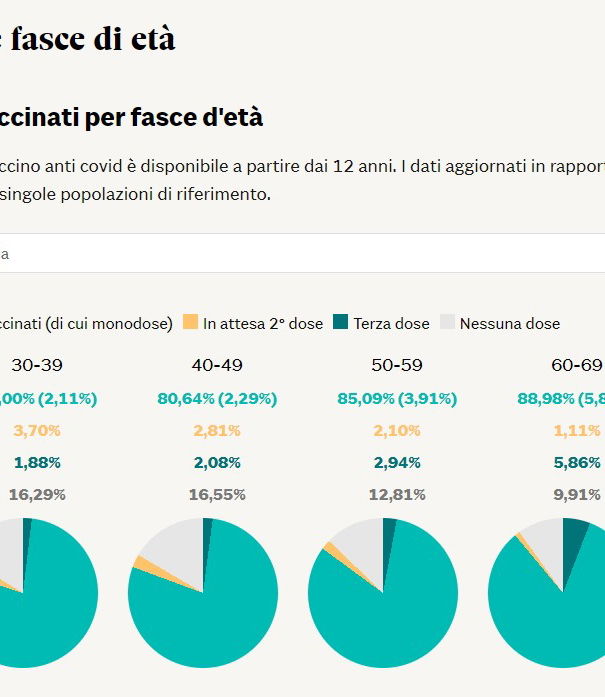605x697 pixels.
Task: Click the 40-49 age group heading
Action: (x=217, y=365)
